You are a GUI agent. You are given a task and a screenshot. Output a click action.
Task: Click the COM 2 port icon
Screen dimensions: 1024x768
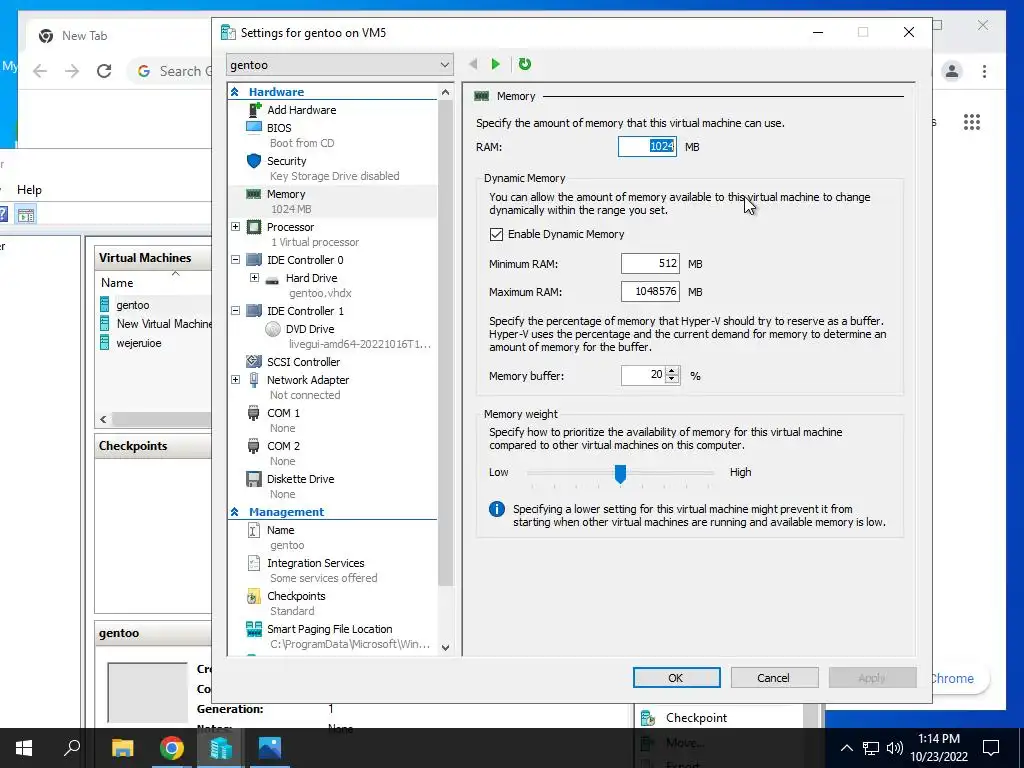[253, 446]
